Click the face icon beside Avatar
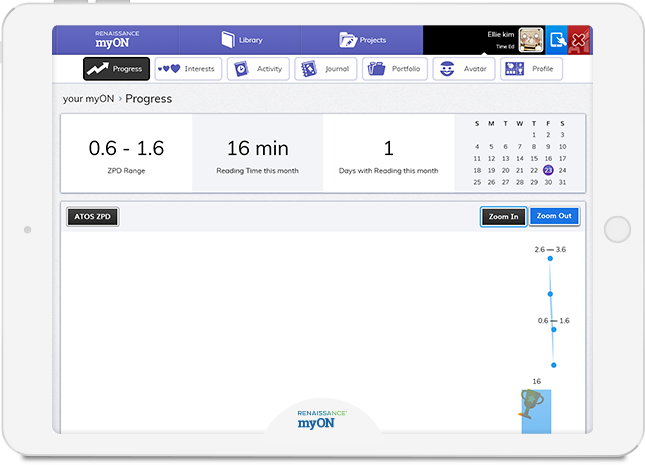 point(447,69)
